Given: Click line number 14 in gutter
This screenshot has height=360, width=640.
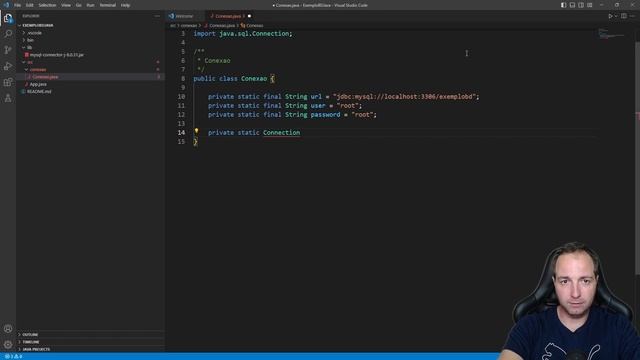Looking at the screenshot, I should point(181,132).
